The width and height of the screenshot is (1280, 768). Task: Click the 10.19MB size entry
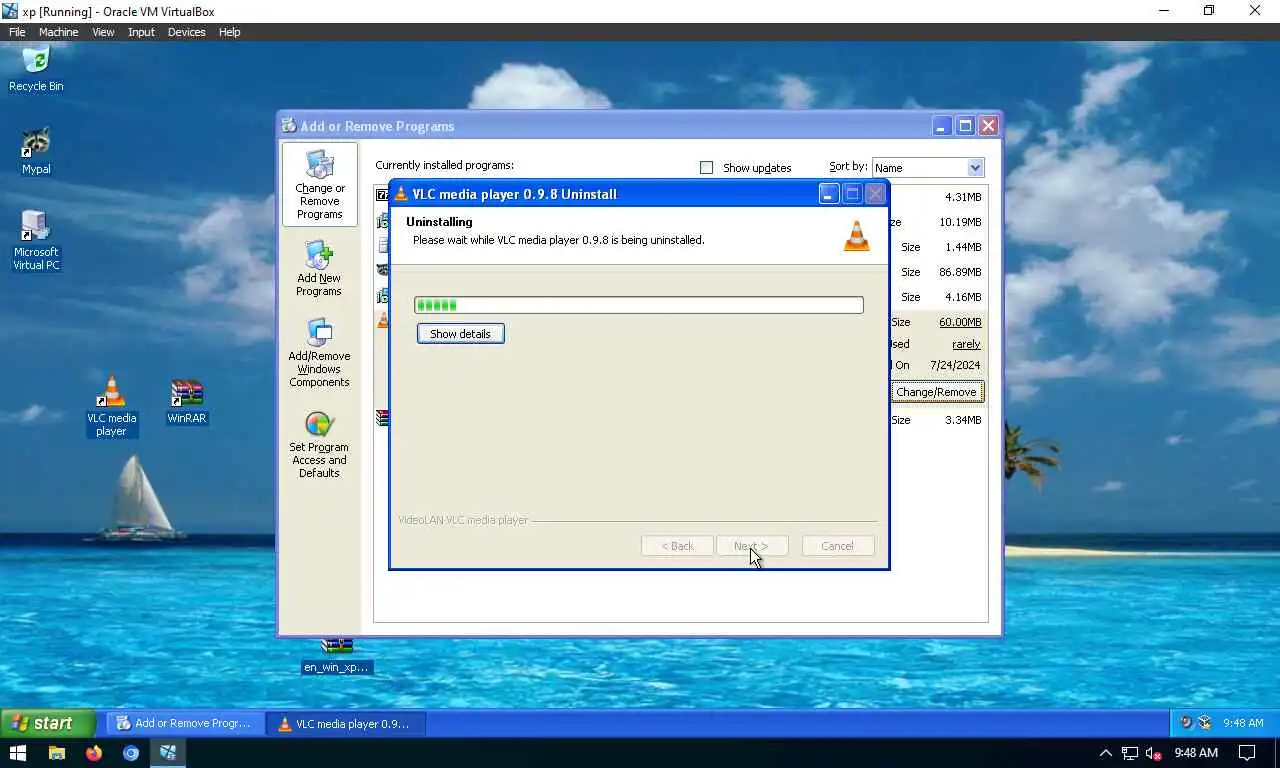click(x=960, y=222)
